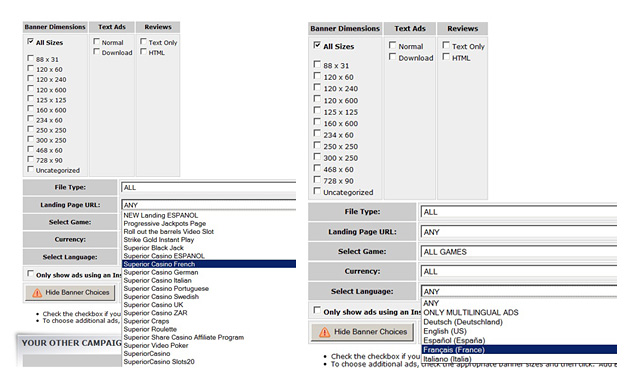Tick Download text ads in left panel
Screen dimensions: 640x376
point(97,51)
